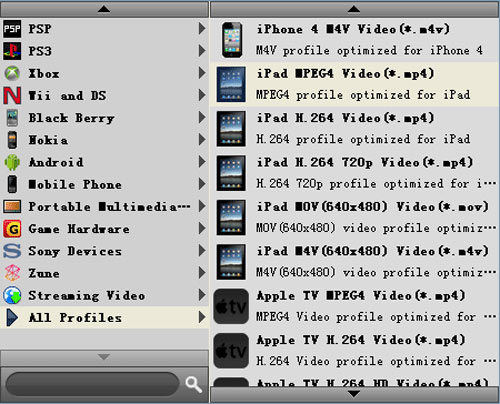Select iPad M4V(640x480) Video(*.m4v) title
This screenshot has height=404, width=500.
pyautogui.click(x=372, y=251)
